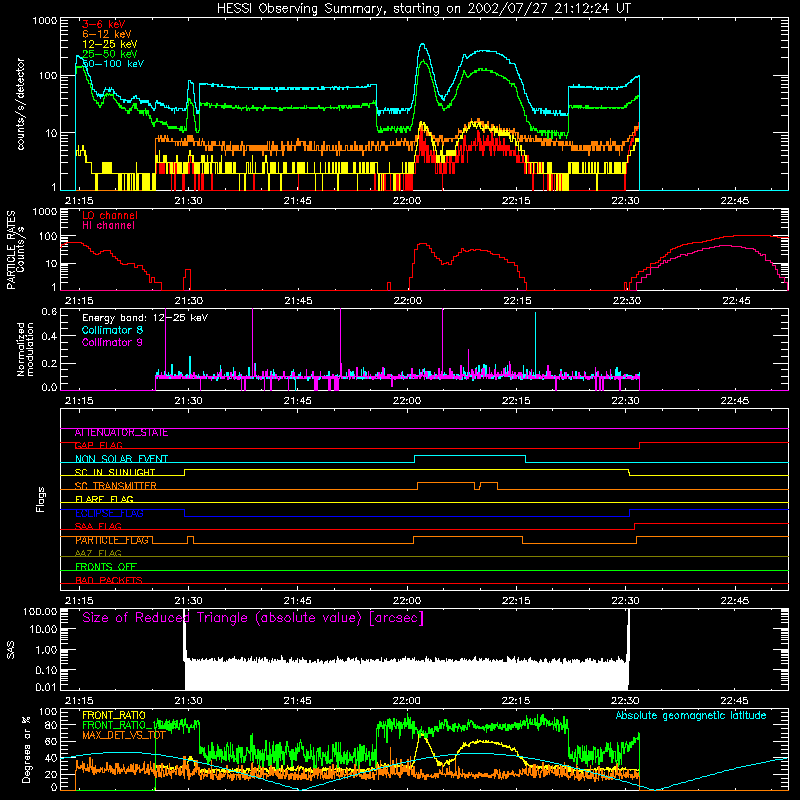Click the Size of Reduced Triangle caption
Screen dimensions: 800x800
pos(253,618)
